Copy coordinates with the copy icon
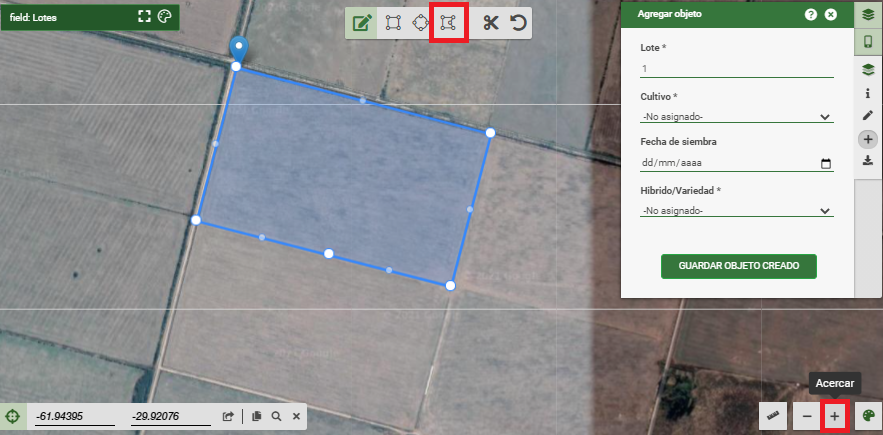Viewport: 883px width, 435px height. [x=257, y=416]
